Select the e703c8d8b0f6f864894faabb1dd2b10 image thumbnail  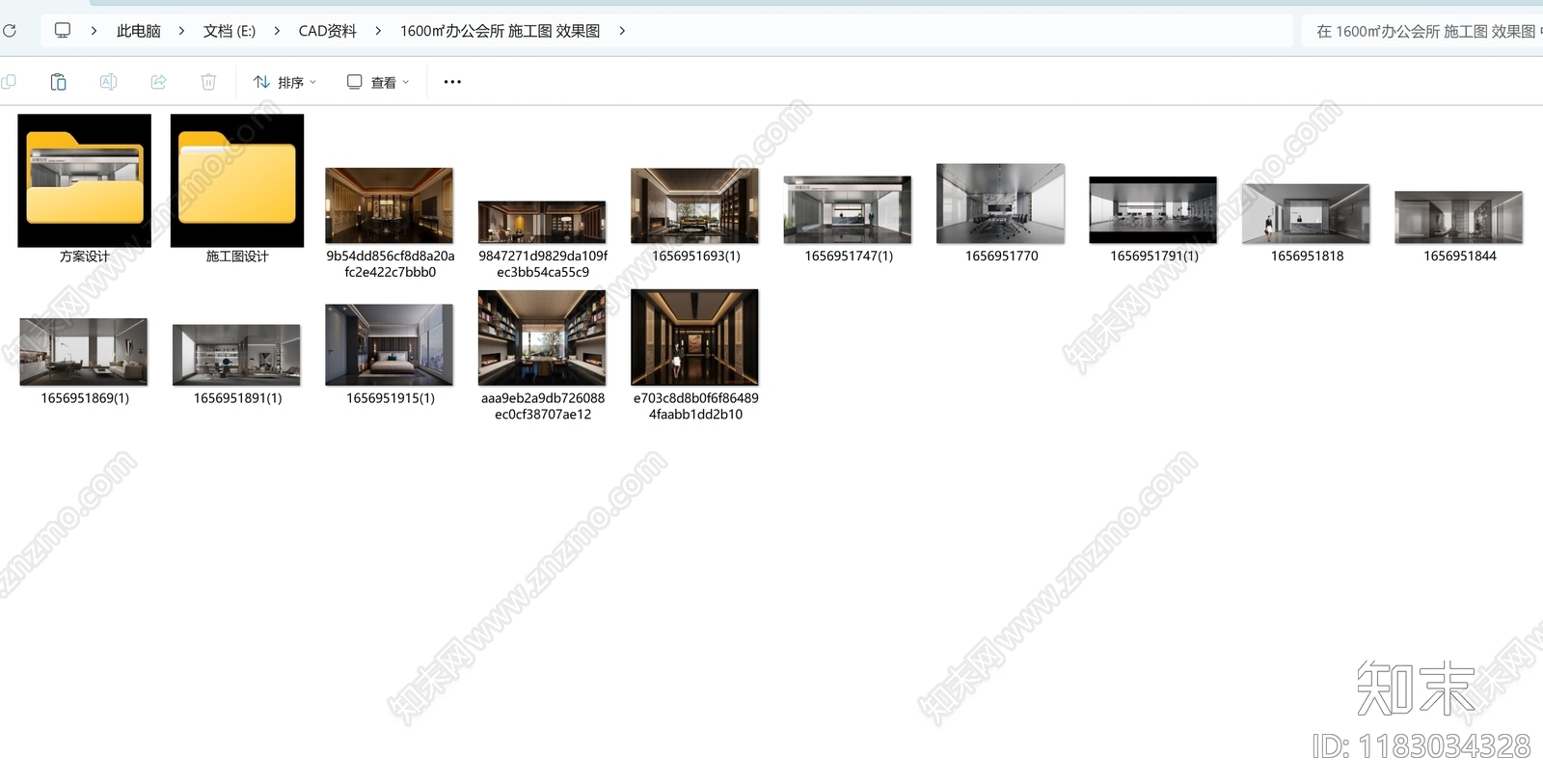pos(695,338)
